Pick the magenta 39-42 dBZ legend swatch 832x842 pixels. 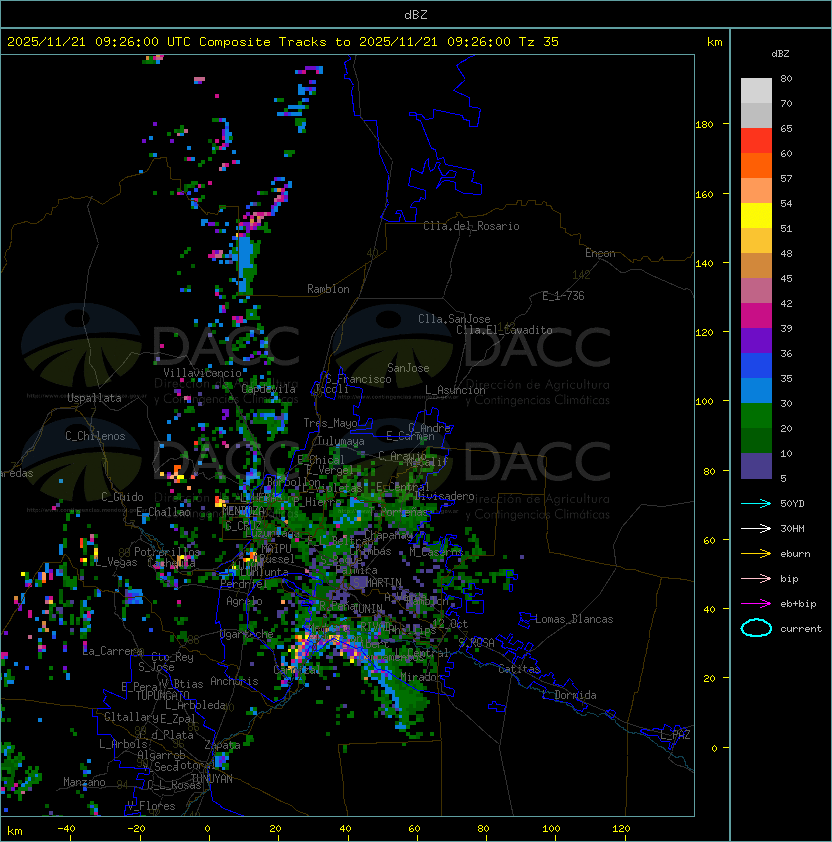756,316
